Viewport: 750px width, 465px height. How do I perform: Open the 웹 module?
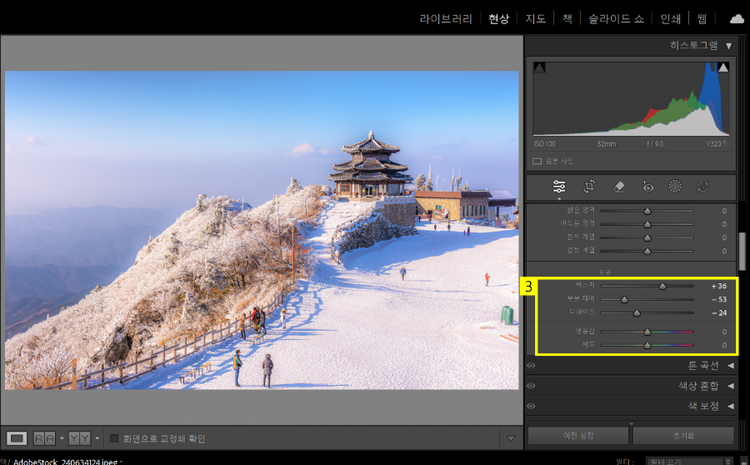[x=702, y=19]
